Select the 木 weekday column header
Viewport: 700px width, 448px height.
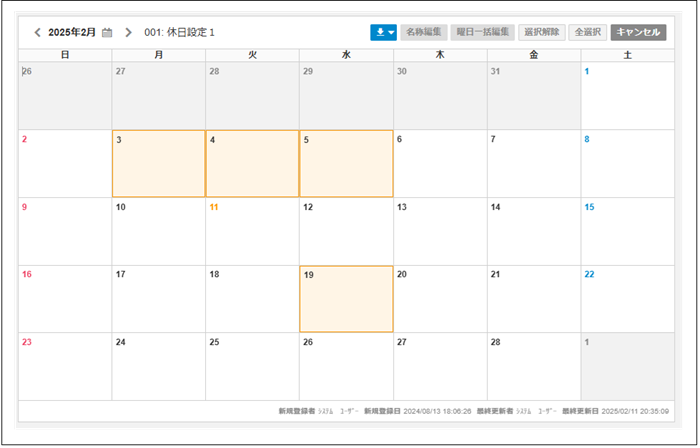440,55
